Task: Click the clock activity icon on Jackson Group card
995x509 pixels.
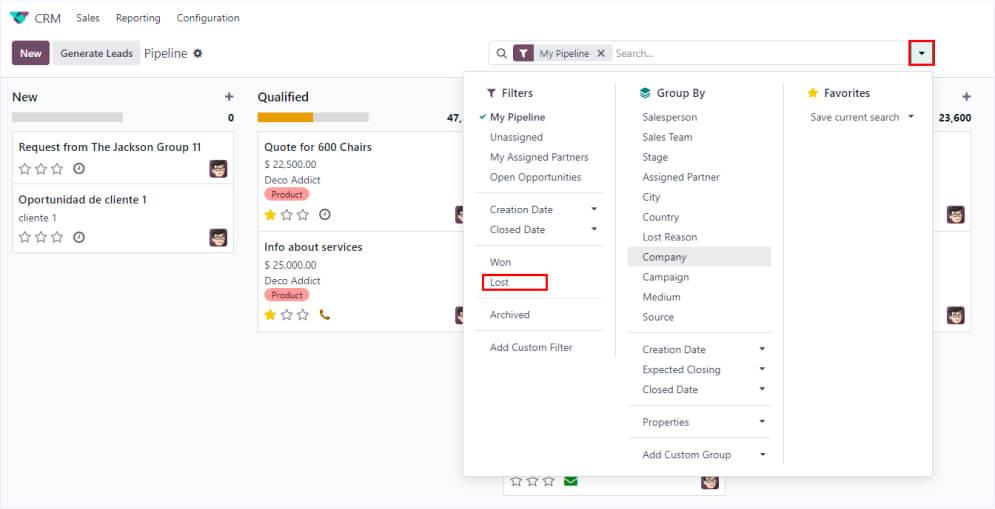Action: coord(79,169)
